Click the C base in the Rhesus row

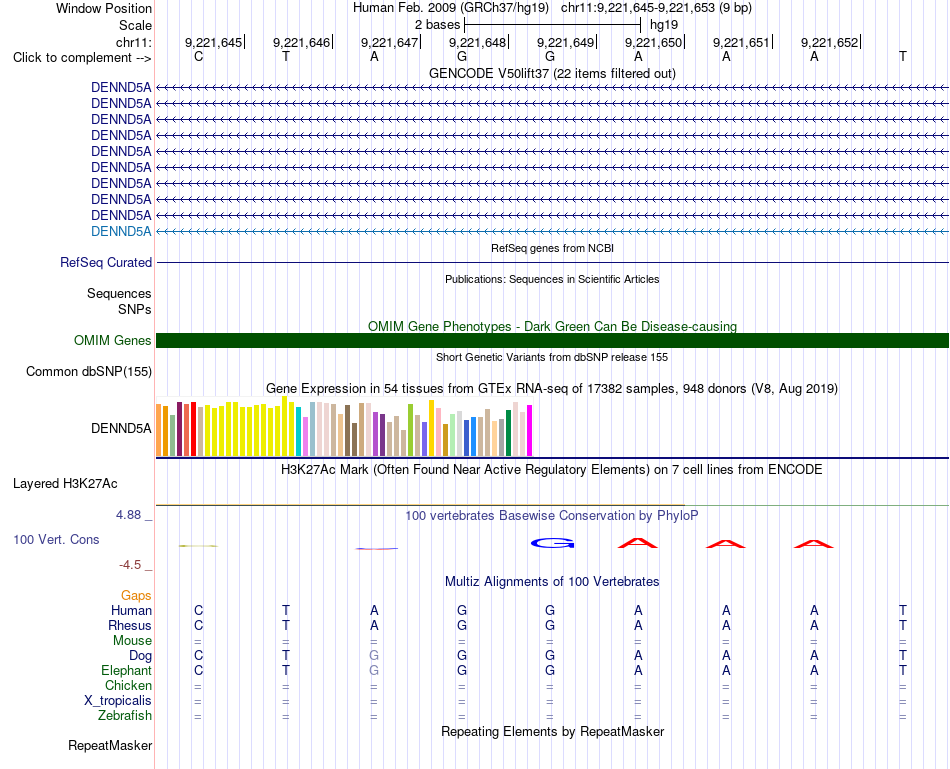point(198,625)
